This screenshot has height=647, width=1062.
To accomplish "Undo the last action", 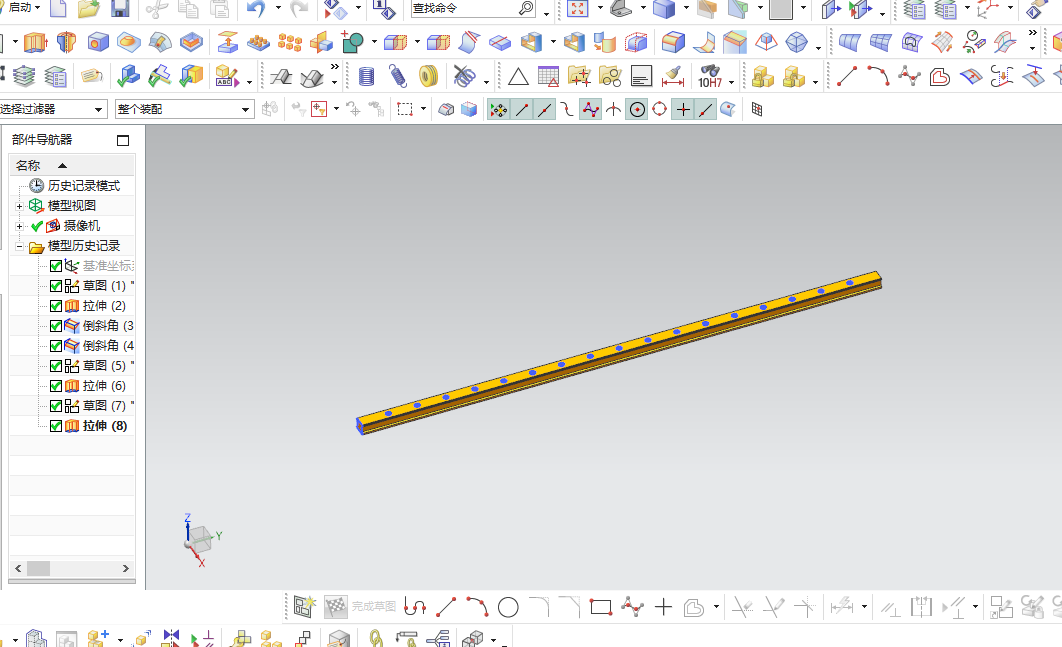I will pos(256,8).
